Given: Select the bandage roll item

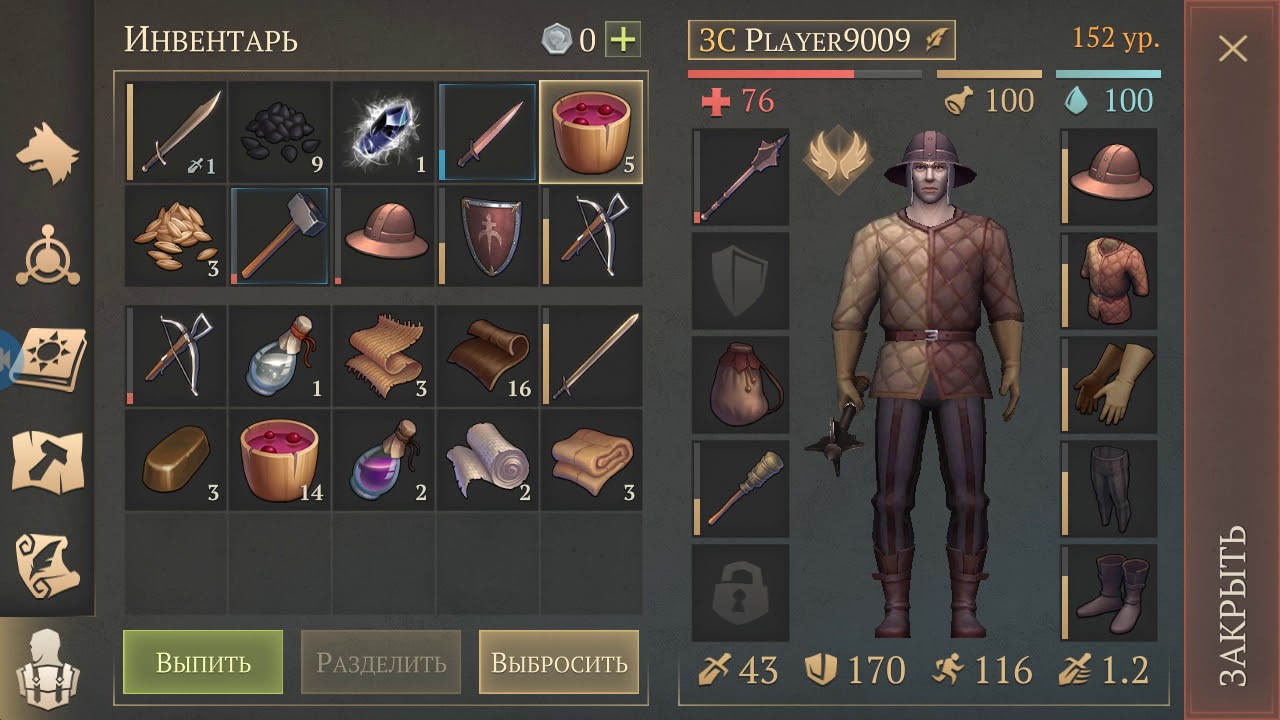Looking at the screenshot, I should coord(487,460).
